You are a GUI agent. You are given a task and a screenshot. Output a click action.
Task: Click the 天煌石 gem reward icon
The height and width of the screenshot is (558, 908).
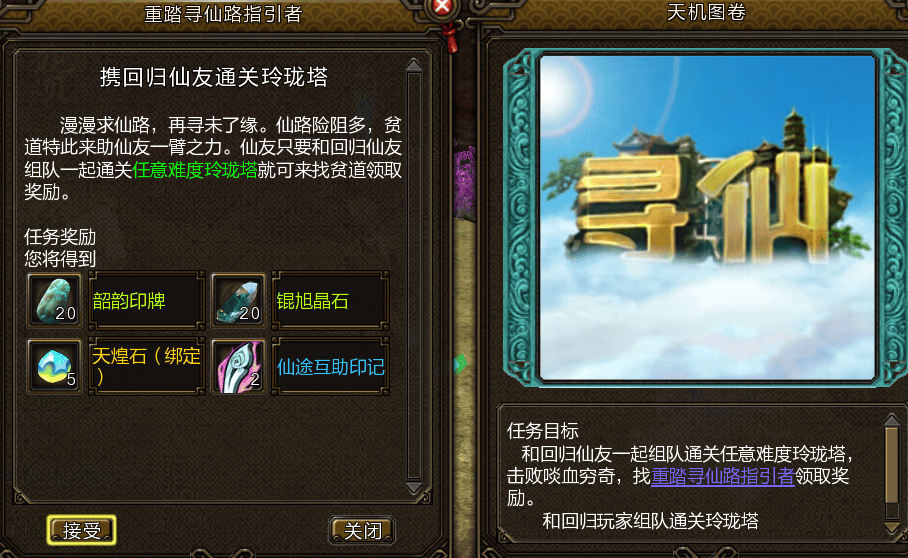pos(54,366)
